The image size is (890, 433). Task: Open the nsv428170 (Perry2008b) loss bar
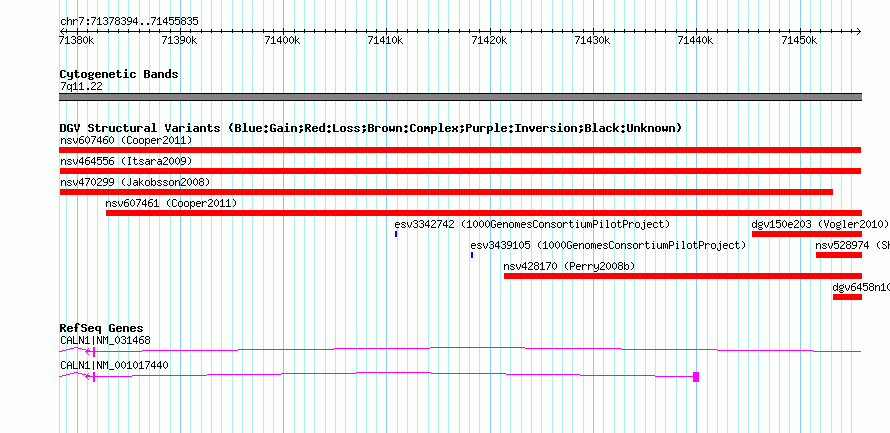pyautogui.click(x=683, y=276)
